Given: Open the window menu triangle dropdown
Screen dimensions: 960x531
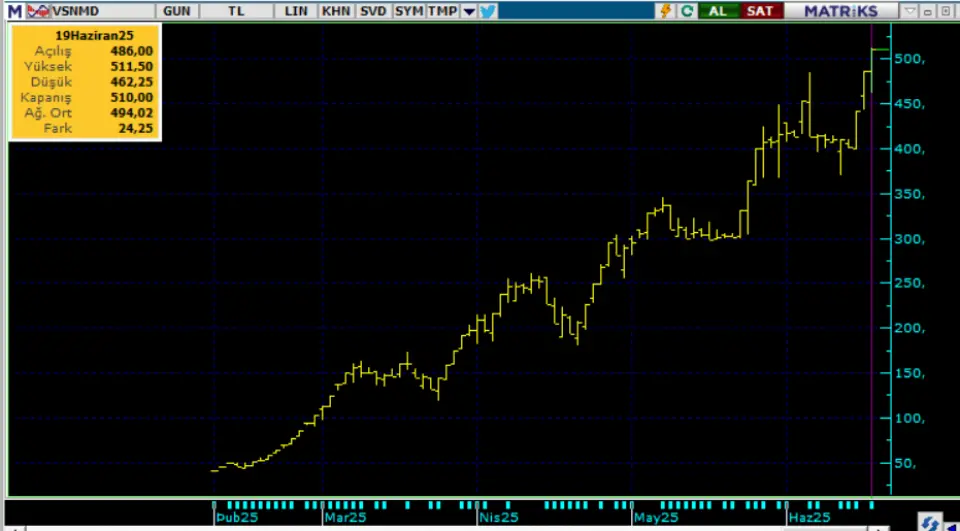Looking at the screenshot, I should pyautogui.click(x=910, y=11).
